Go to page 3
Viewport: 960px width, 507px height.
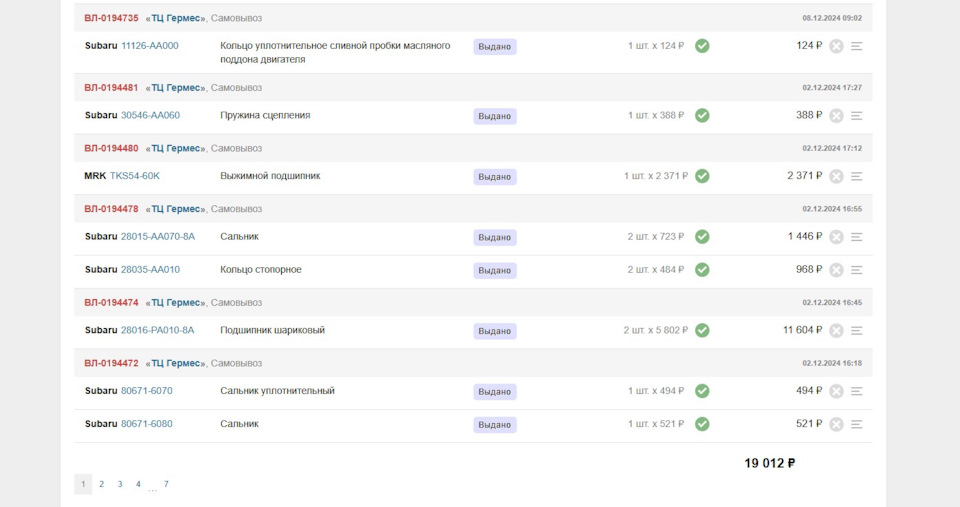pyautogui.click(x=120, y=484)
